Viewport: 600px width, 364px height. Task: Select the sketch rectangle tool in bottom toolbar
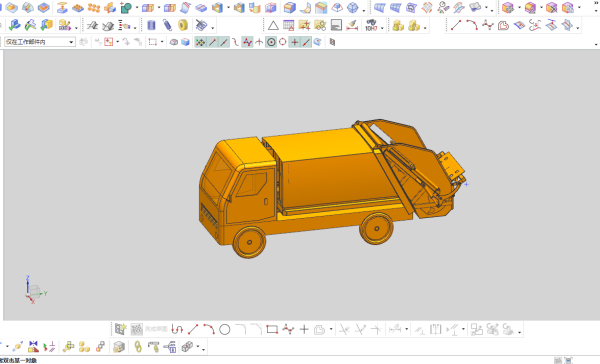point(272,329)
